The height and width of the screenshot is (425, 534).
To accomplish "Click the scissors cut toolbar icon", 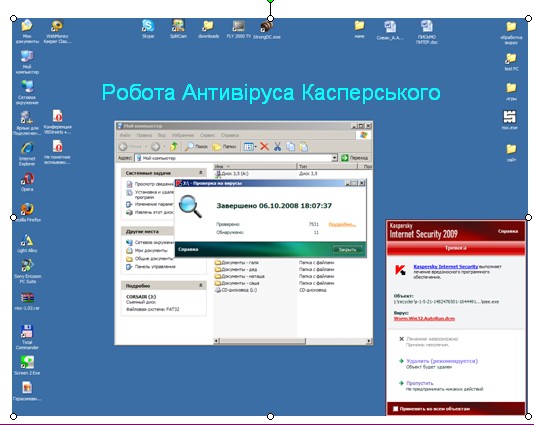I will pos(277,146).
